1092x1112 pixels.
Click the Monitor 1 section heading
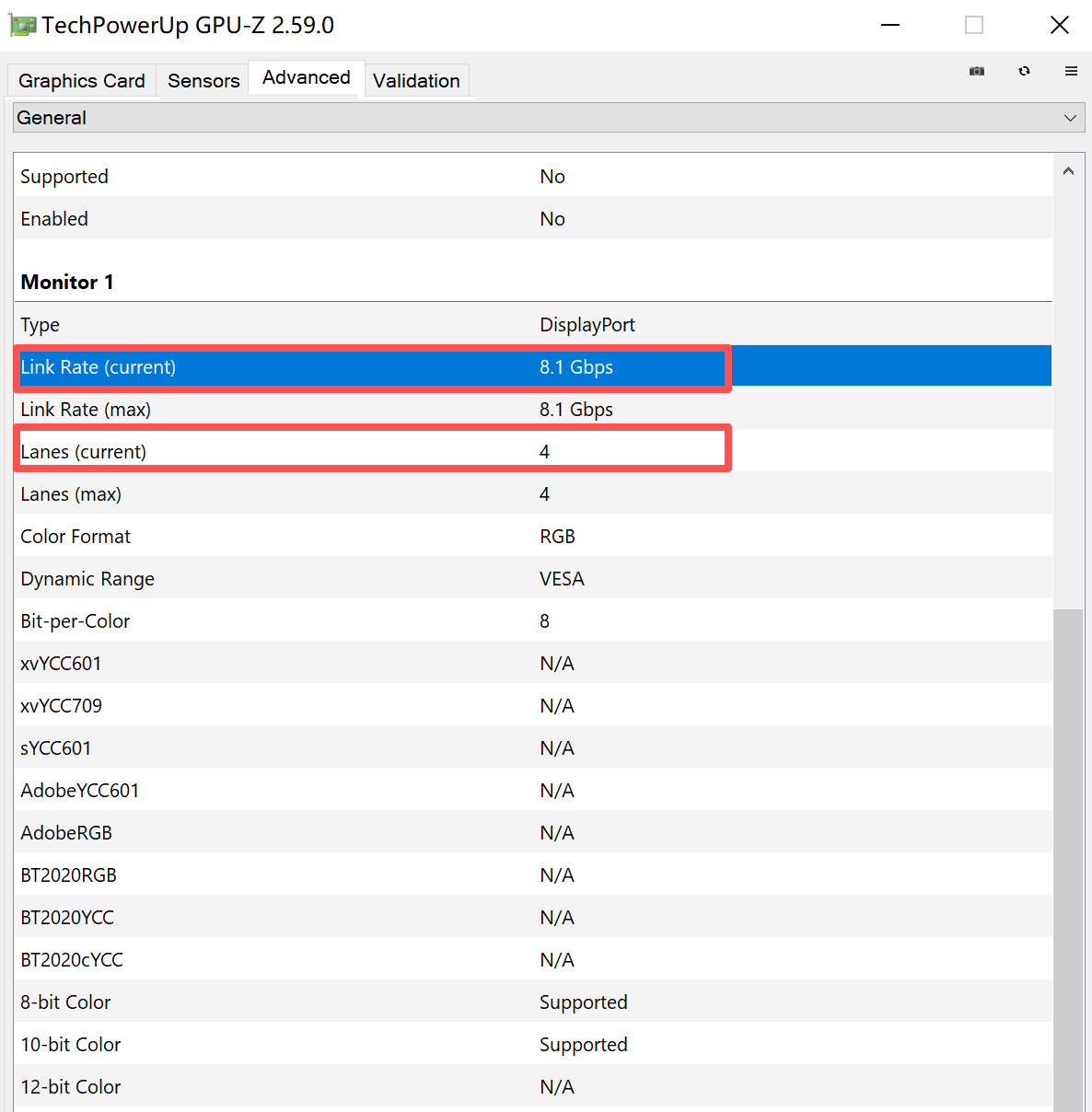67,282
